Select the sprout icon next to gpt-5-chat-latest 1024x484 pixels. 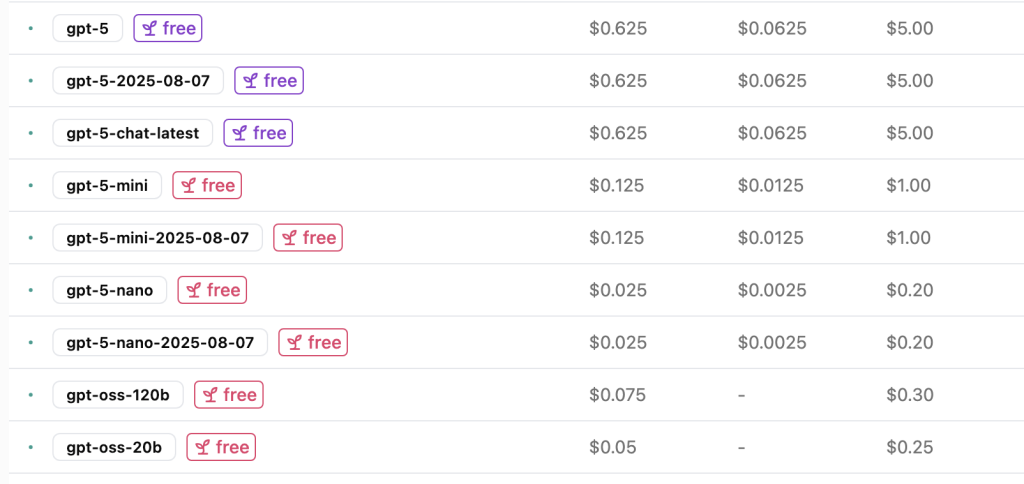click(x=239, y=133)
